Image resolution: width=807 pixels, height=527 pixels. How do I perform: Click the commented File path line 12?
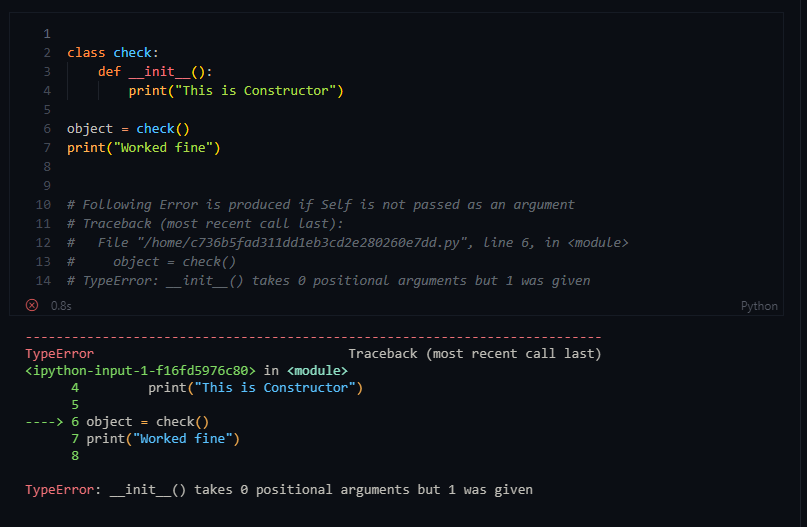pos(348,243)
